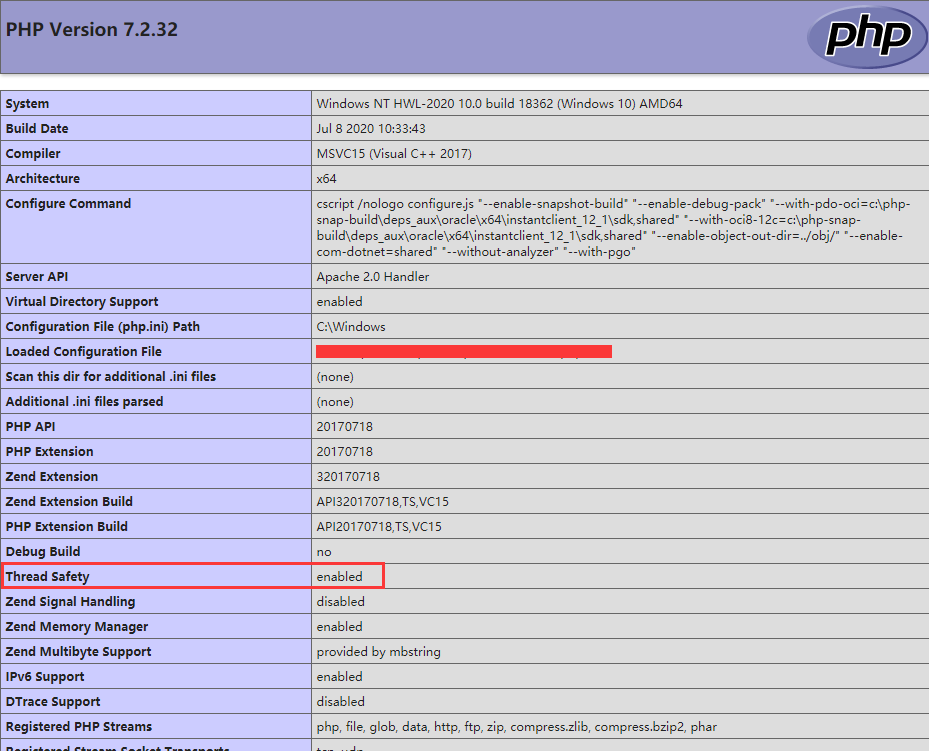This screenshot has width=929, height=751.
Task: Click the Debug Build 'no' value
Action: [323, 552]
